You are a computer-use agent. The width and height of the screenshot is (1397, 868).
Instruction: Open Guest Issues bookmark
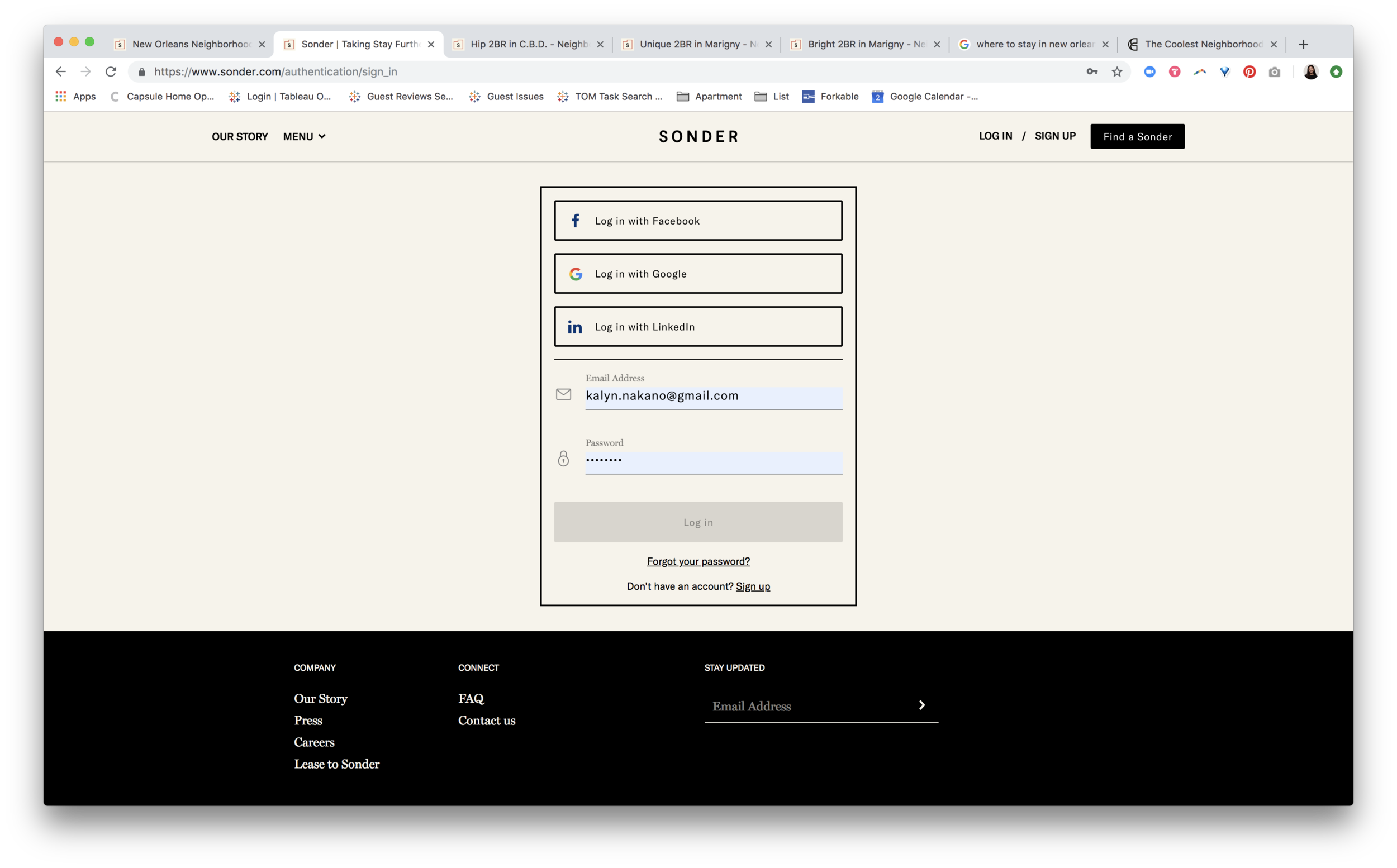506,97
